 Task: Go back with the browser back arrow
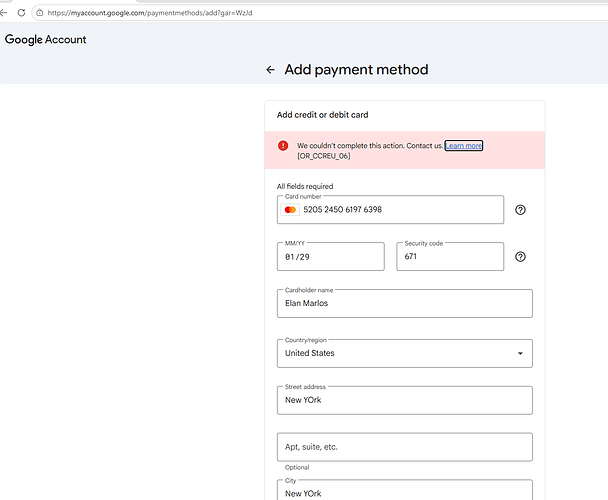(3, 13)
